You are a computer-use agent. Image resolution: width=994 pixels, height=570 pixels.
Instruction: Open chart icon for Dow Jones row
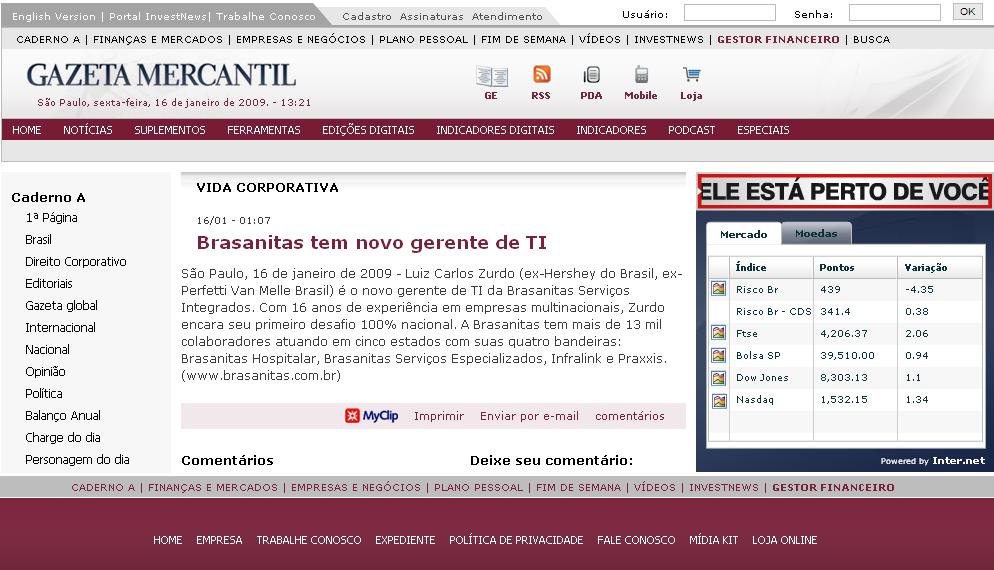(x=718, y=378)
